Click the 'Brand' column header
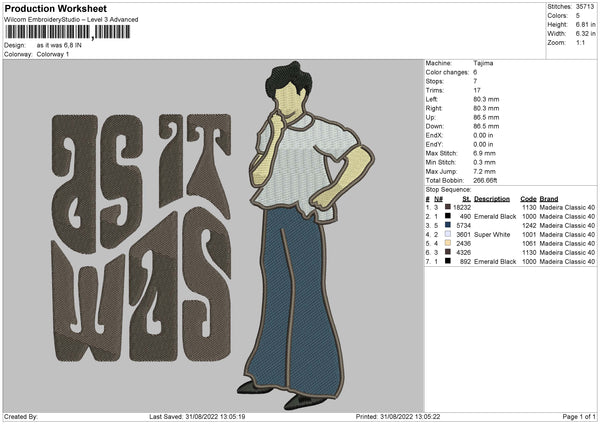The image size is (600, 424). pos(549,199)
